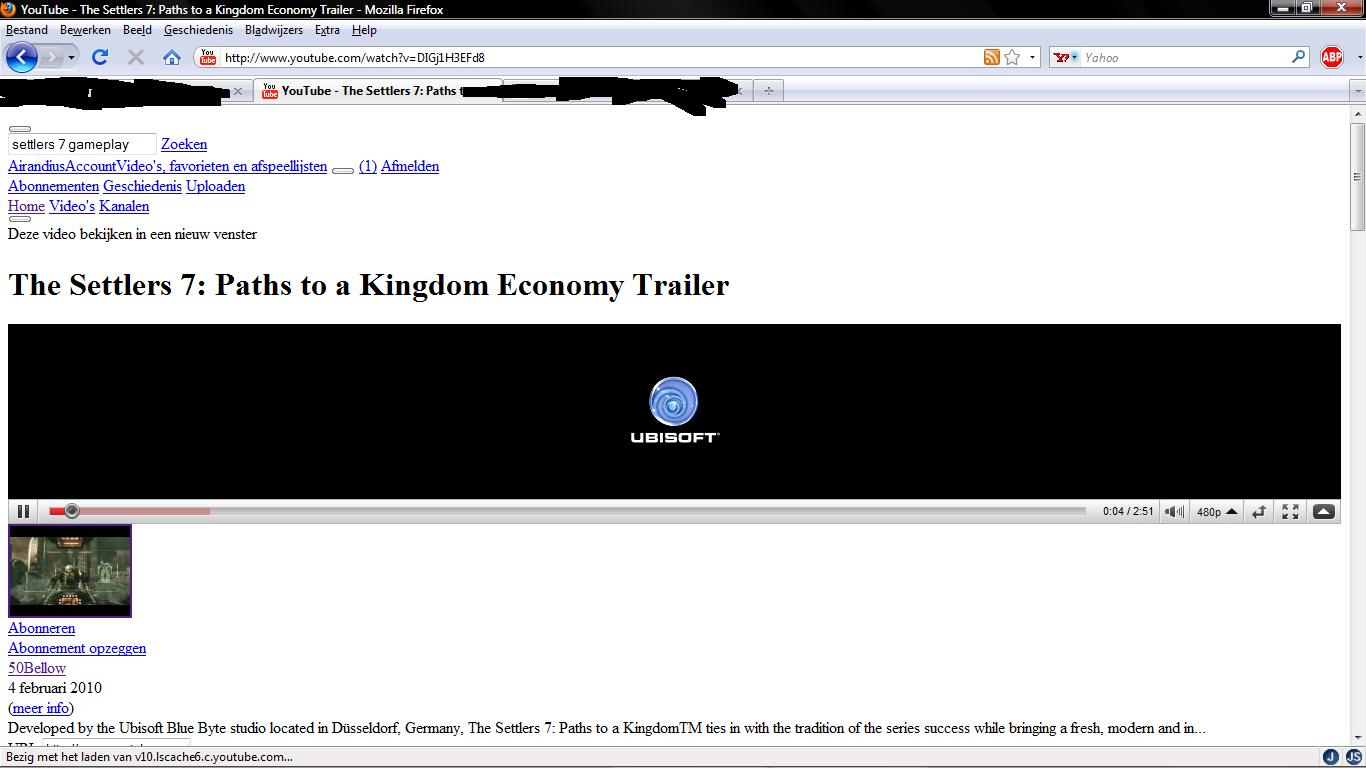Image resolution: width=1366 pixels, height=768 pixels.
Task: Click the video seek bar scrubber handle
Action: tap(71, 511)
